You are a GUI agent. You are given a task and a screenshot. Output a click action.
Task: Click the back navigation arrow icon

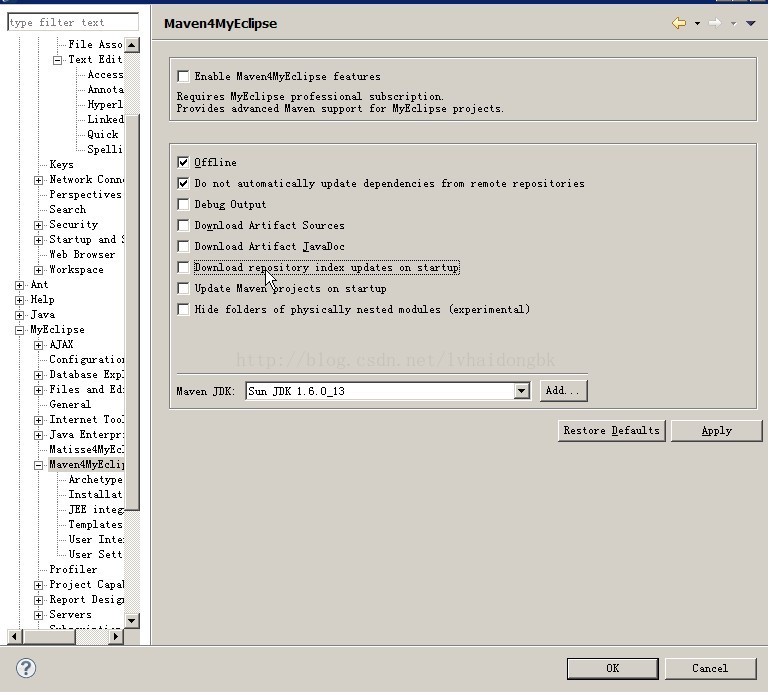[678, 23]
